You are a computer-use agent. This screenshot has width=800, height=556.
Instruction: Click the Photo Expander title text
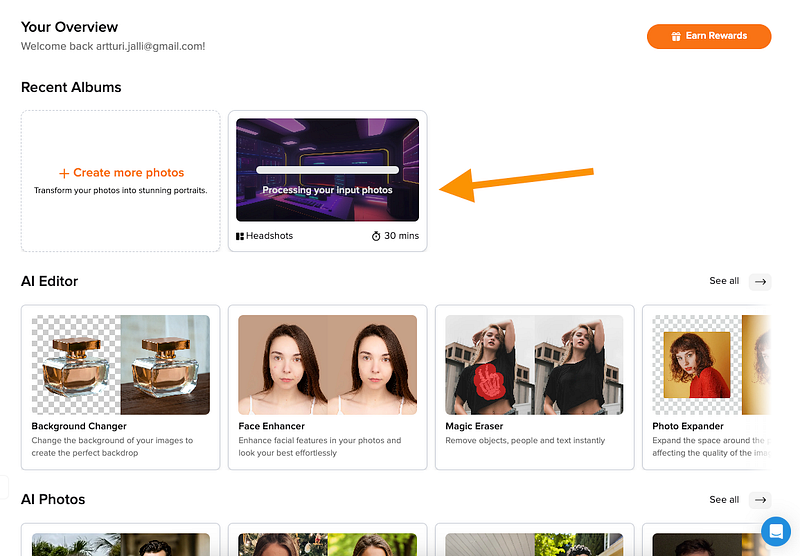[688, 426]
